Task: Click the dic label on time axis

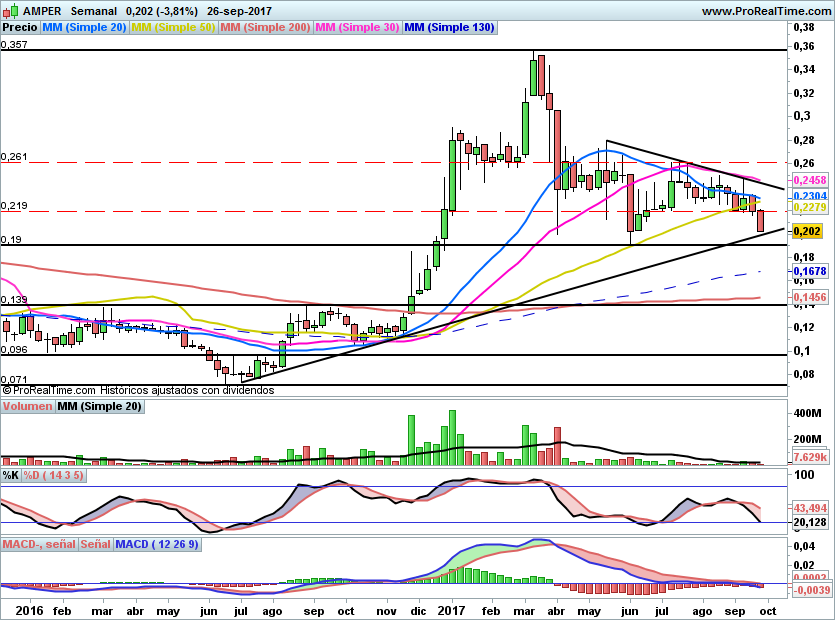Action: click(x=418, y=611)
